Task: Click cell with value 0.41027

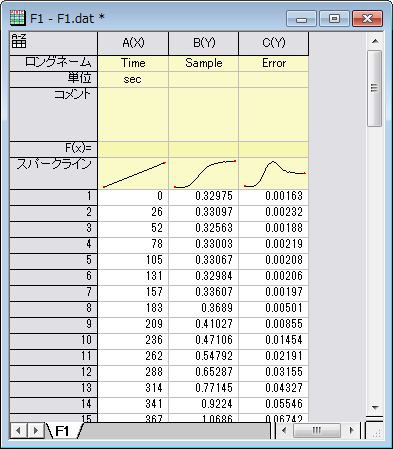Action: [204, 325]
